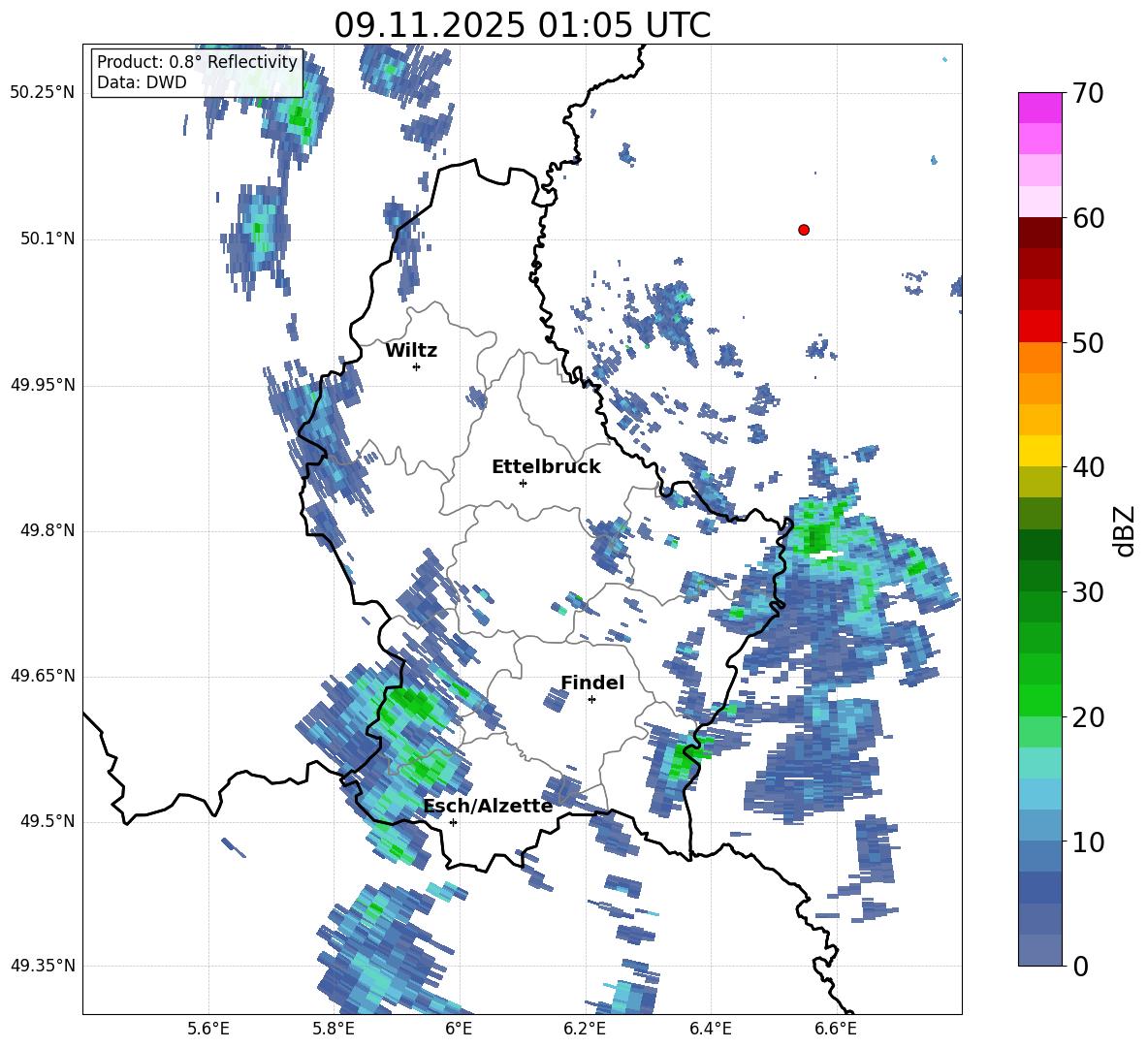Click the 50.1°N latitude label
This screenshot has width=1148, height=1048.
[47, 238]
